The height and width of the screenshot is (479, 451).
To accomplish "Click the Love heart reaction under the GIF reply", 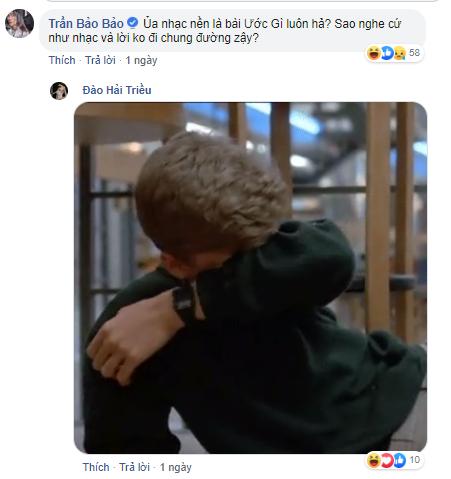I will [x=387, y=460].
